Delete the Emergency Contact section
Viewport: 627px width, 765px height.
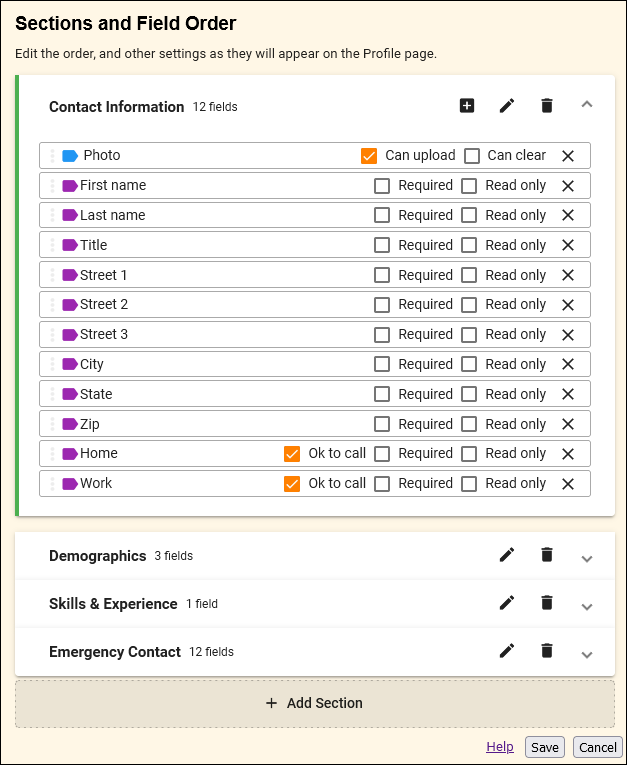pos(547,651)
